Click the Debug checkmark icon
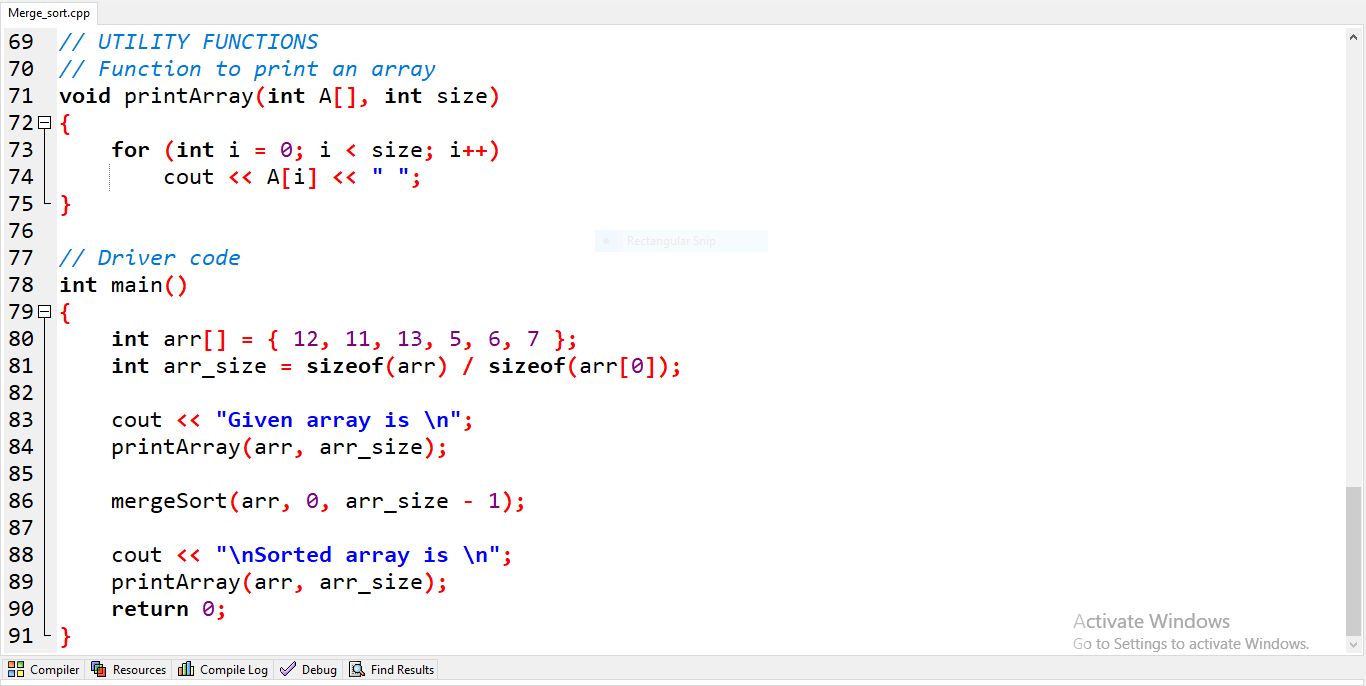Image resolution: width=1366 pixels, height=686 pixels. coord(288,669)
